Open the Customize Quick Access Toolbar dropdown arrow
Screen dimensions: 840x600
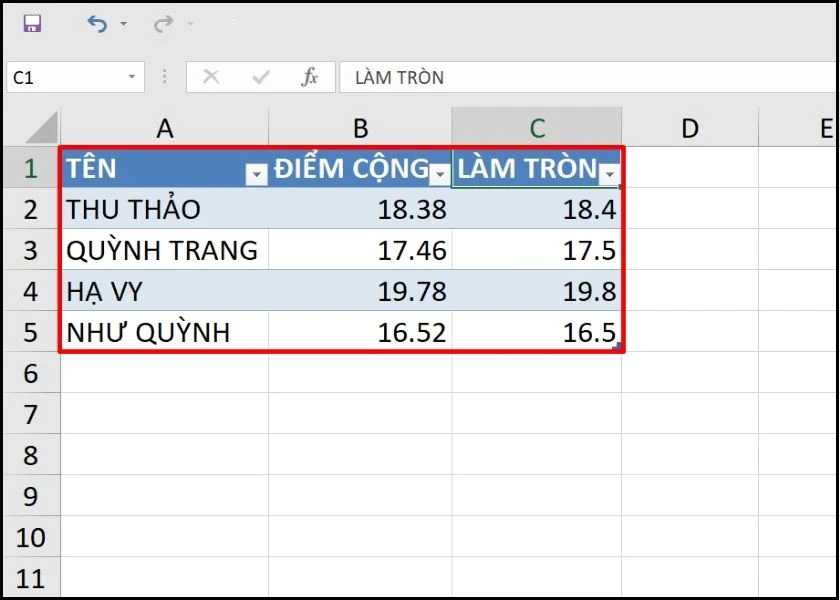[x=232, y=24]
